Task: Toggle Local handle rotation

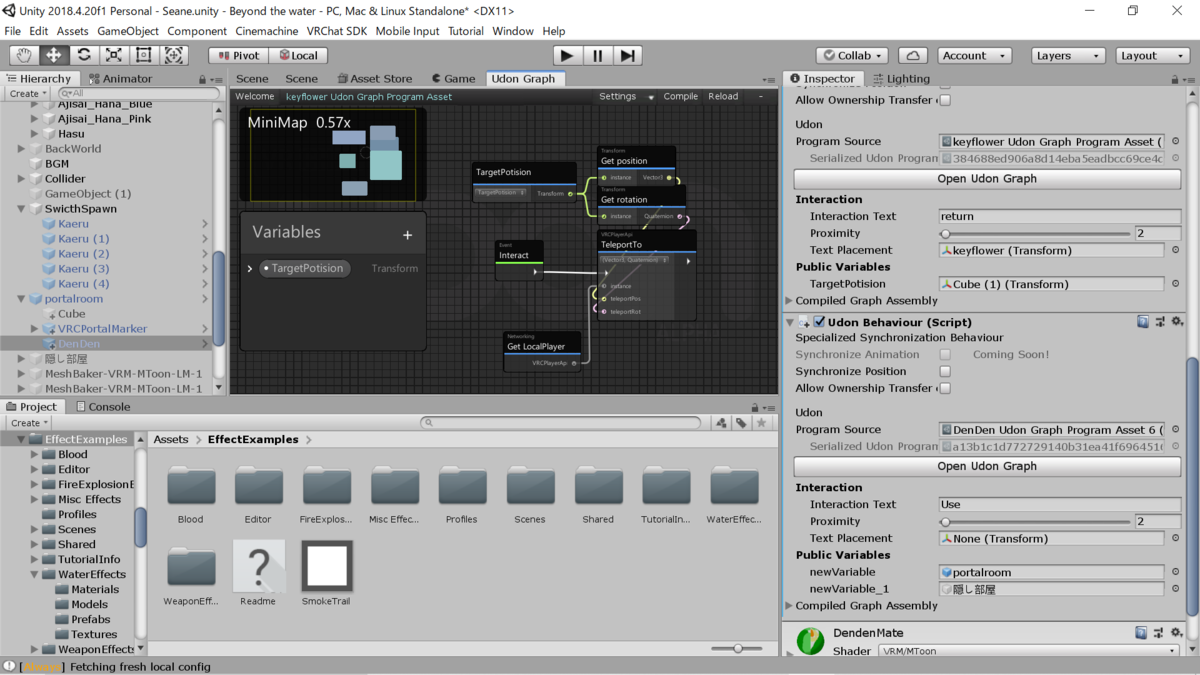Action: [x=298, y=56]
